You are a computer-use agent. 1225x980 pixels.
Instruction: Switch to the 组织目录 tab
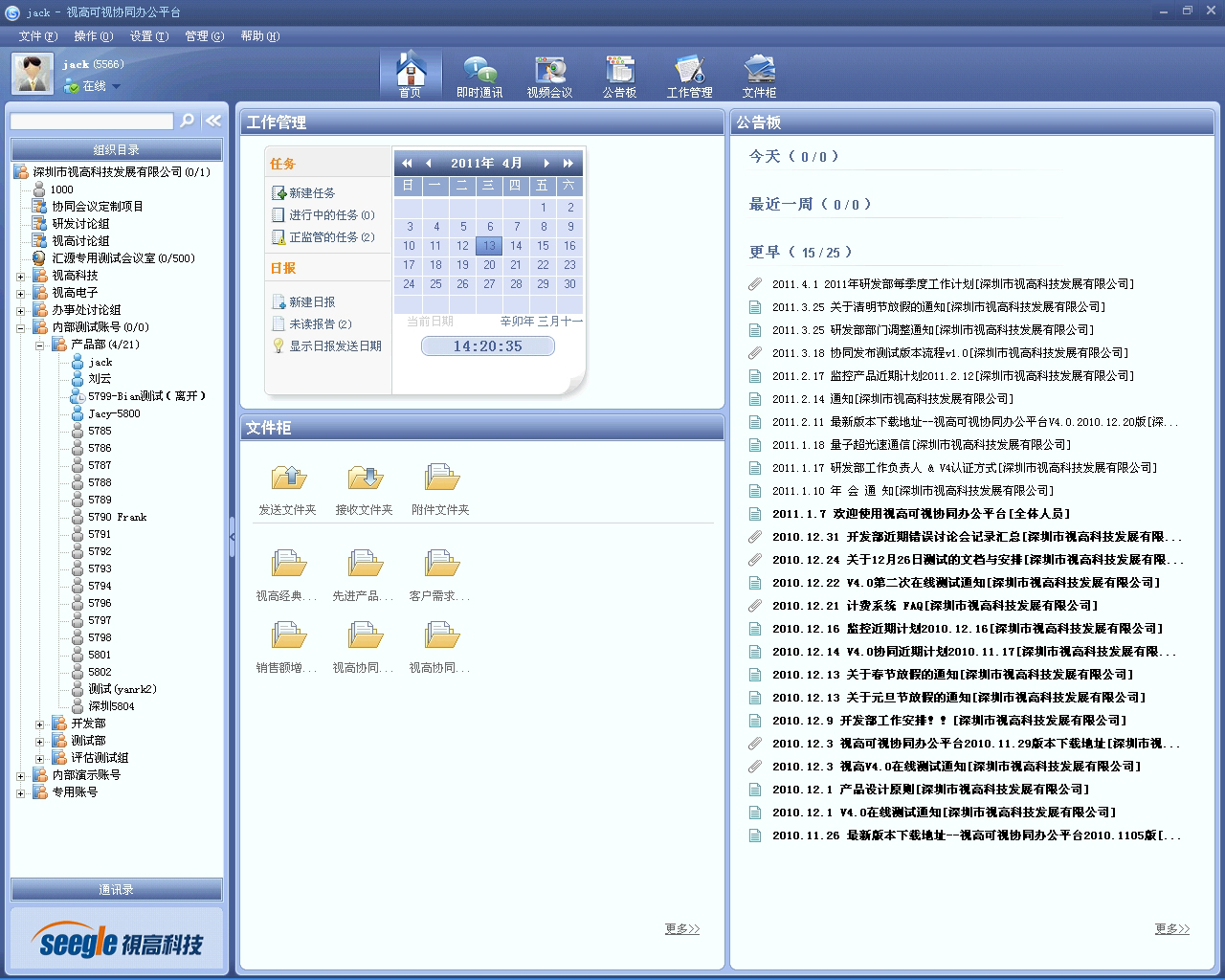117,149
